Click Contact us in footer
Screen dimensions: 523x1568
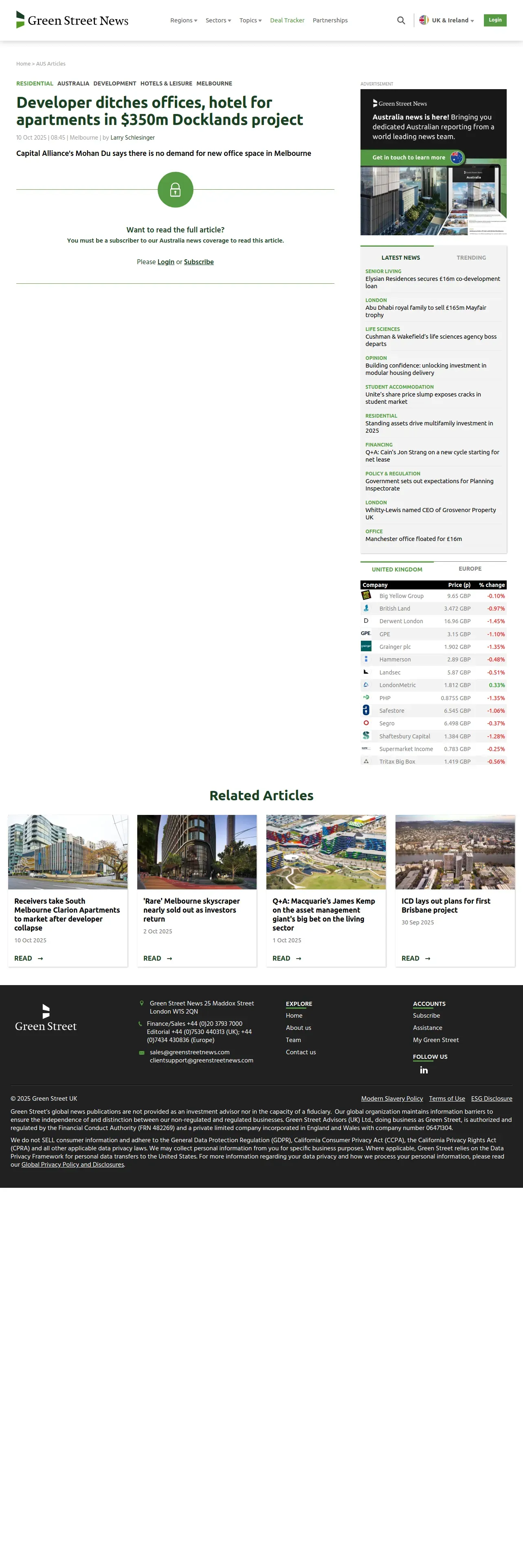[x=301, y=1052]
